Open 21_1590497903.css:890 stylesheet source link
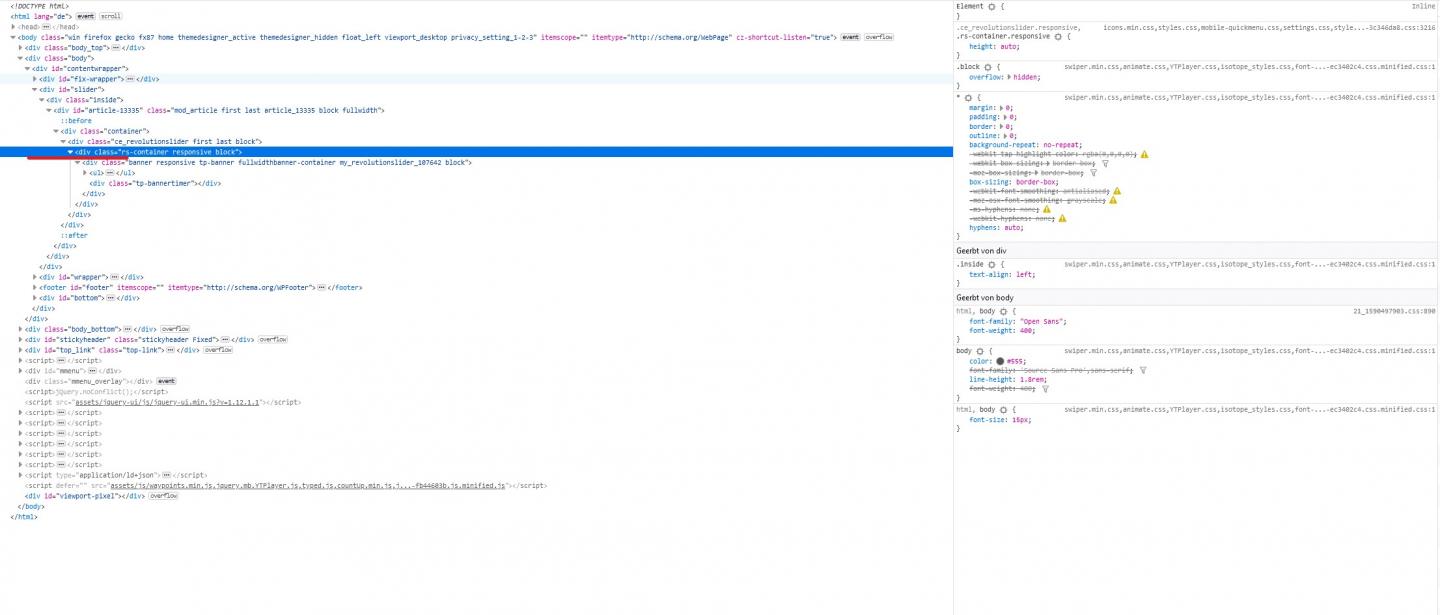 pyautogui.click(x=1394, y=311)
